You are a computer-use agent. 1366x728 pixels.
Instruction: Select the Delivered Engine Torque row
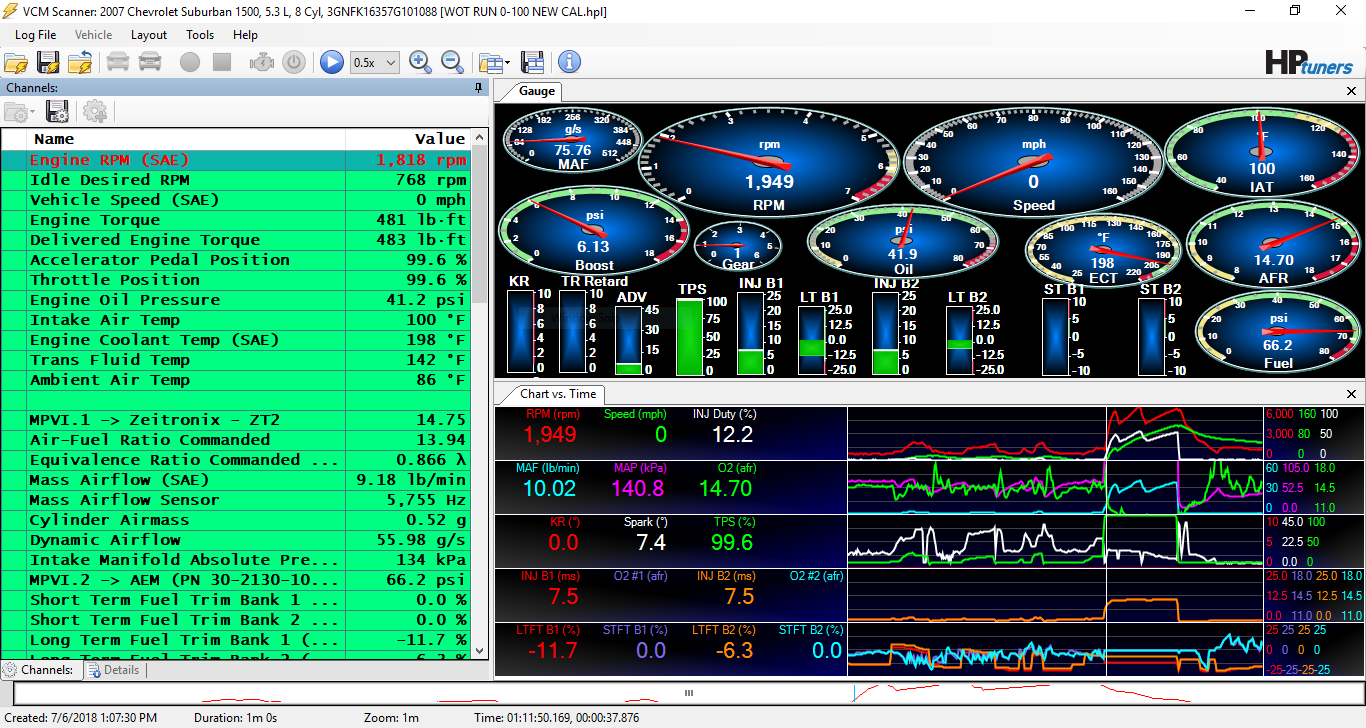235,240
